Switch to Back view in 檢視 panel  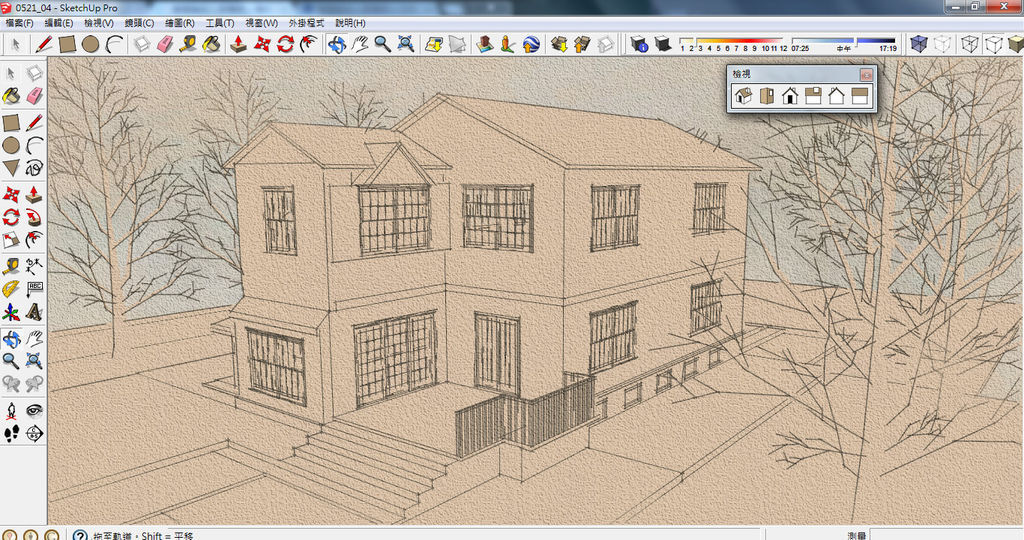click(x=837, y=97)
